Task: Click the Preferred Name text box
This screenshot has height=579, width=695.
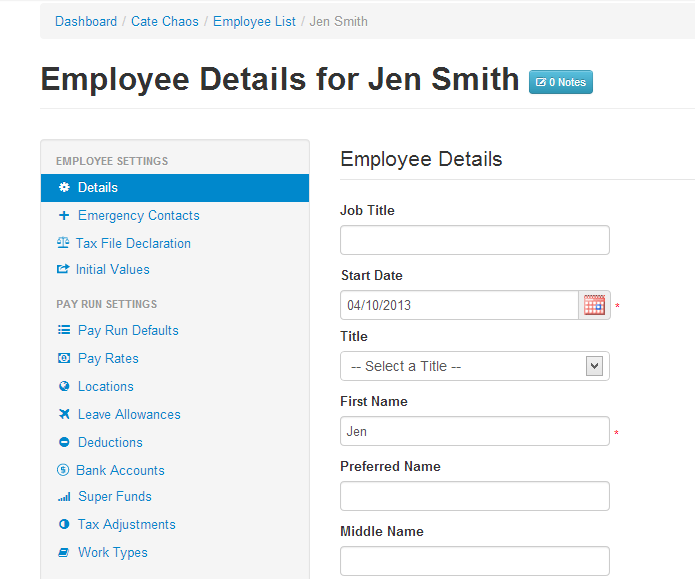Action: 475,496
